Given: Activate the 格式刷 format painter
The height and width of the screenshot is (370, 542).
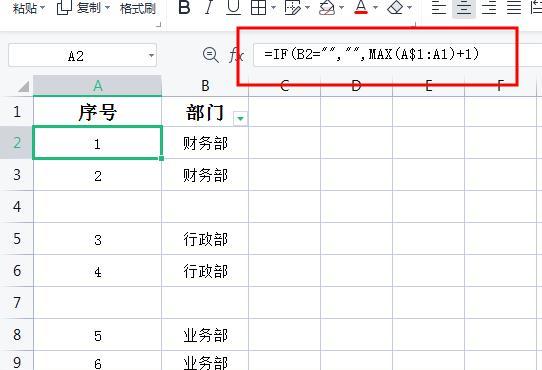Looking at the screenshot, I should point(138,8).
